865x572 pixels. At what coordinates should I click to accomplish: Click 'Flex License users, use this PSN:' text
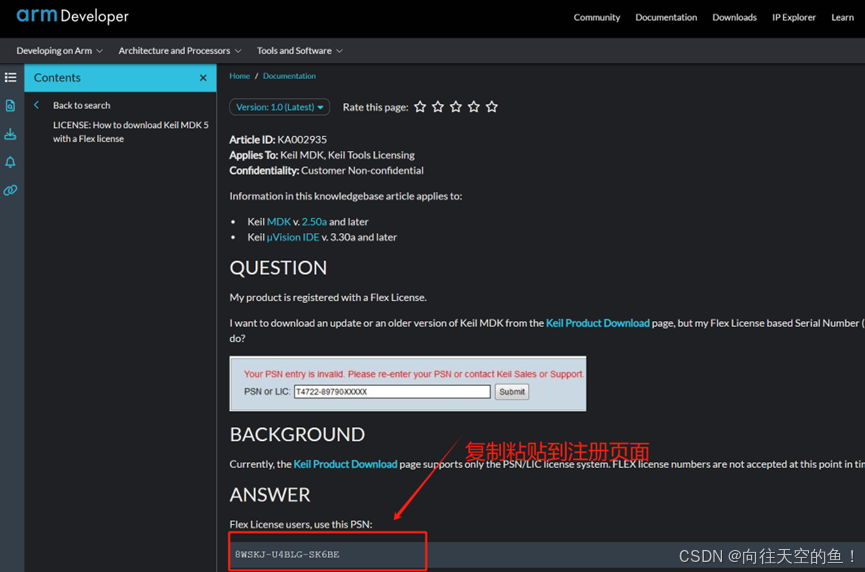coord(301,525)
